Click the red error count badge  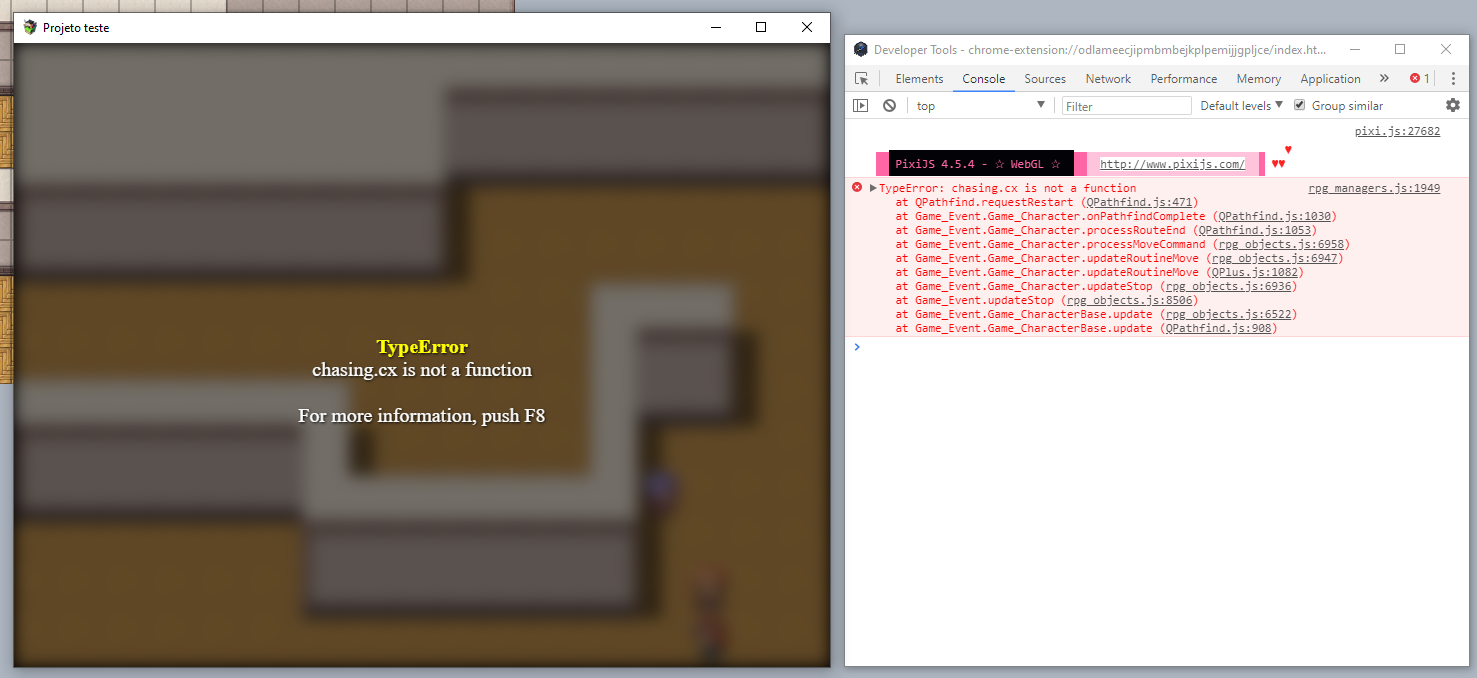[x=1420, y=78]
